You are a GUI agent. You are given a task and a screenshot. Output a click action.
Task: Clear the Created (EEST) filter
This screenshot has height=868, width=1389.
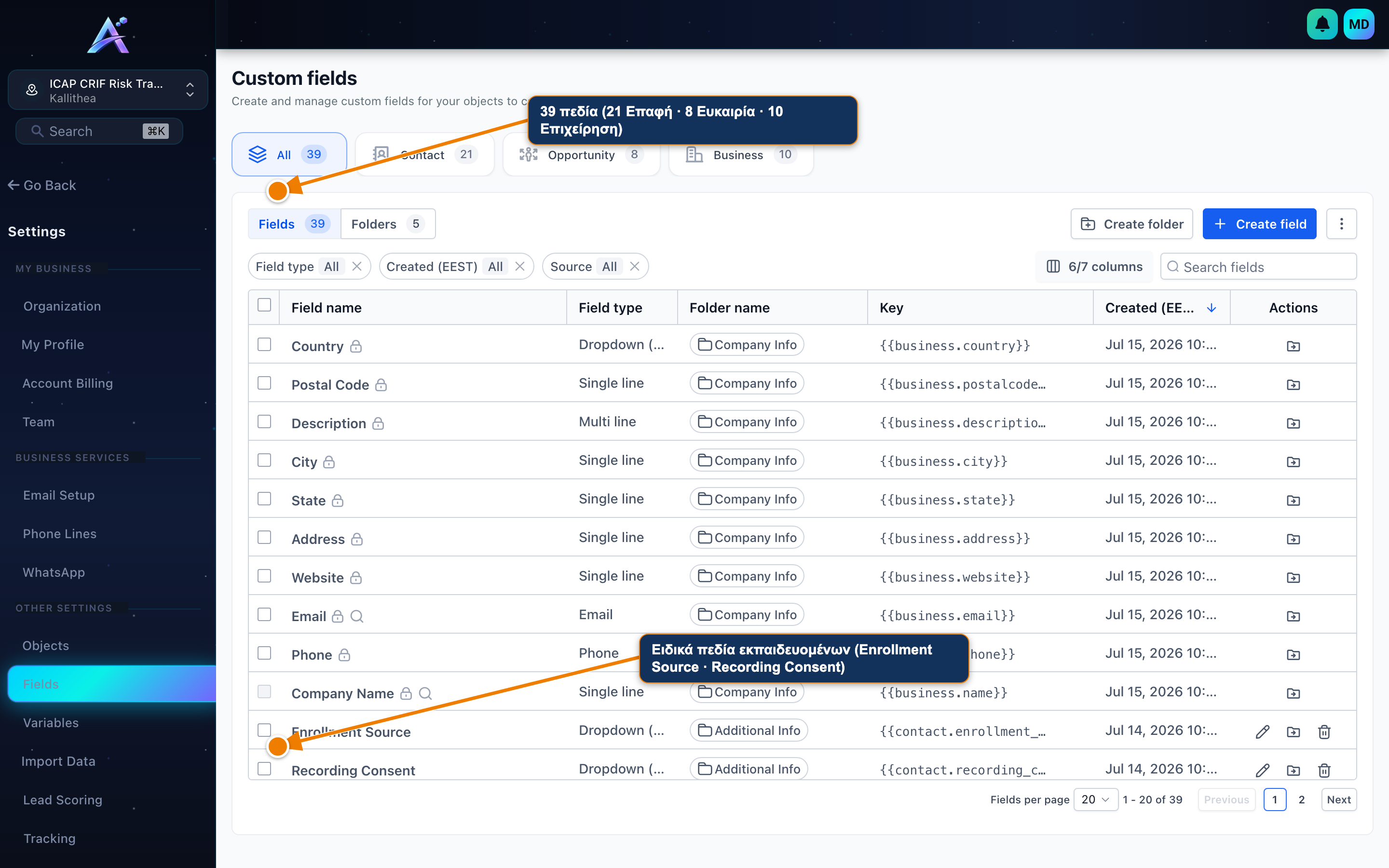(519, 266)
